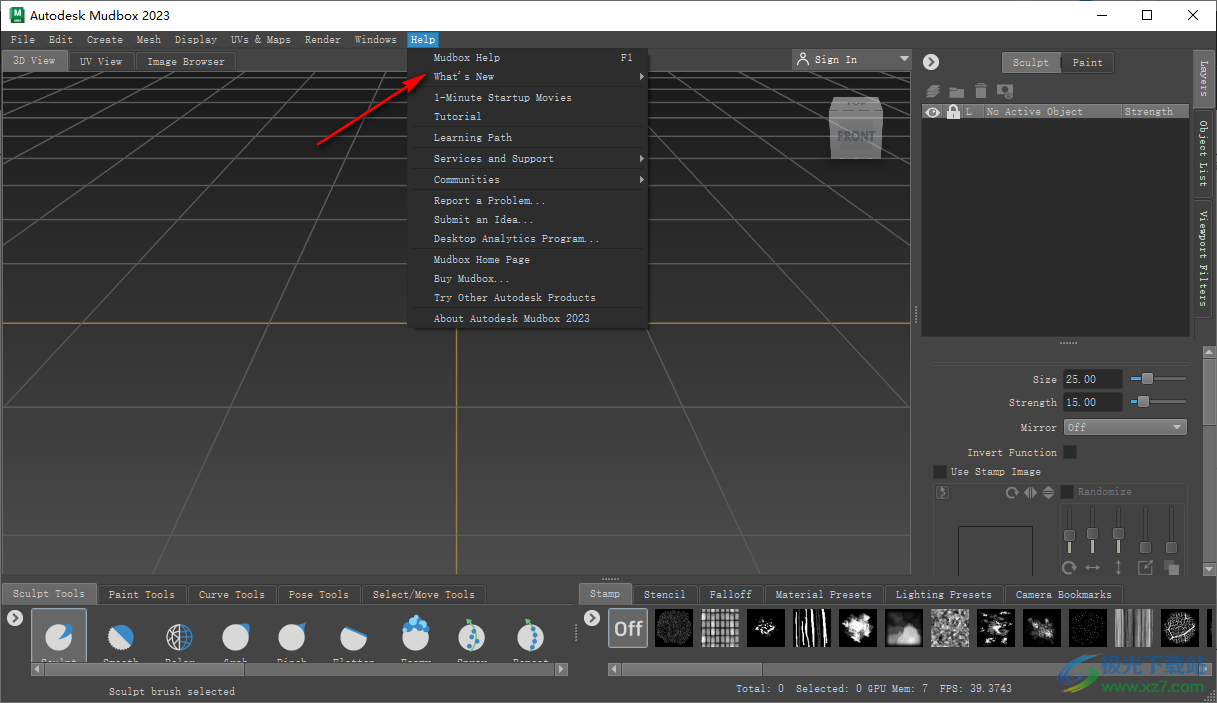Switch to UV View tab
Viewport: 1217px width, 703px height.
point(101,61)
